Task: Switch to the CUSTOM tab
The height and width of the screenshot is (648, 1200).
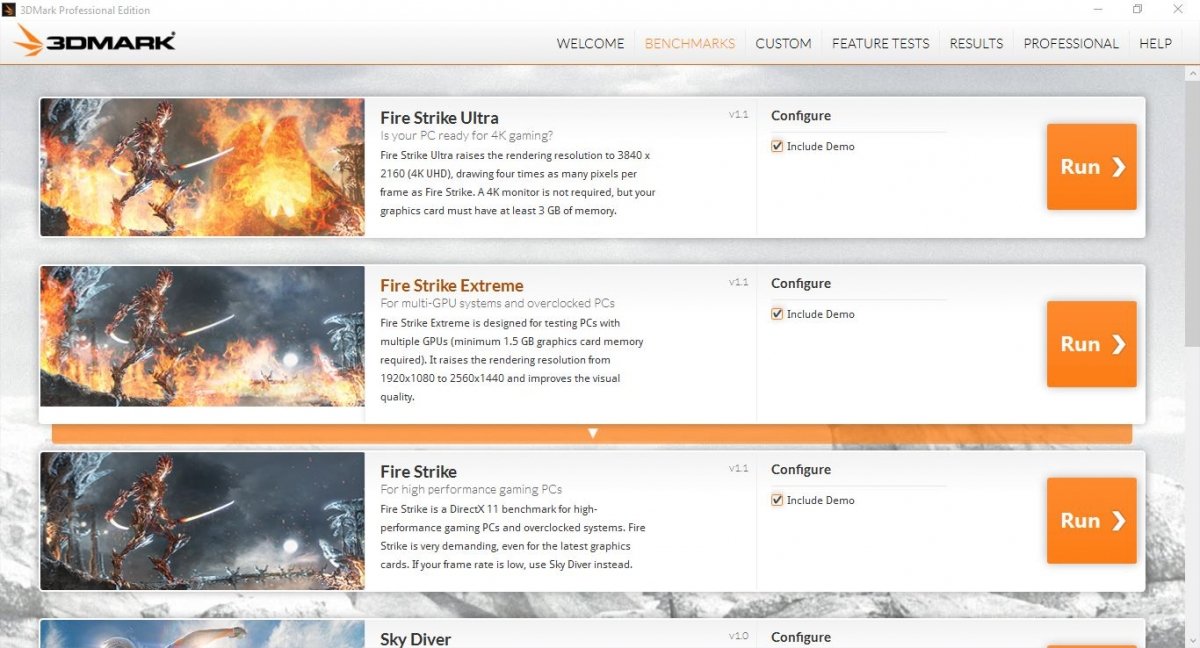Action: 783,43
